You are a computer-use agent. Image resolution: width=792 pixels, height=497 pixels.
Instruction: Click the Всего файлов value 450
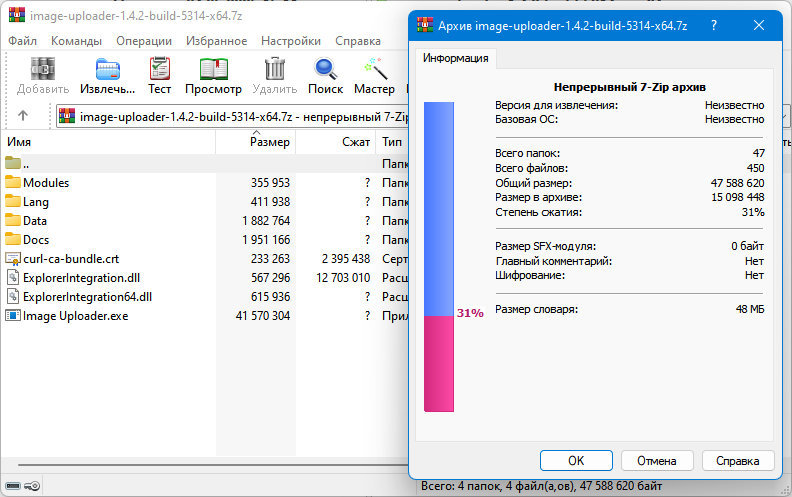[755, 168]
